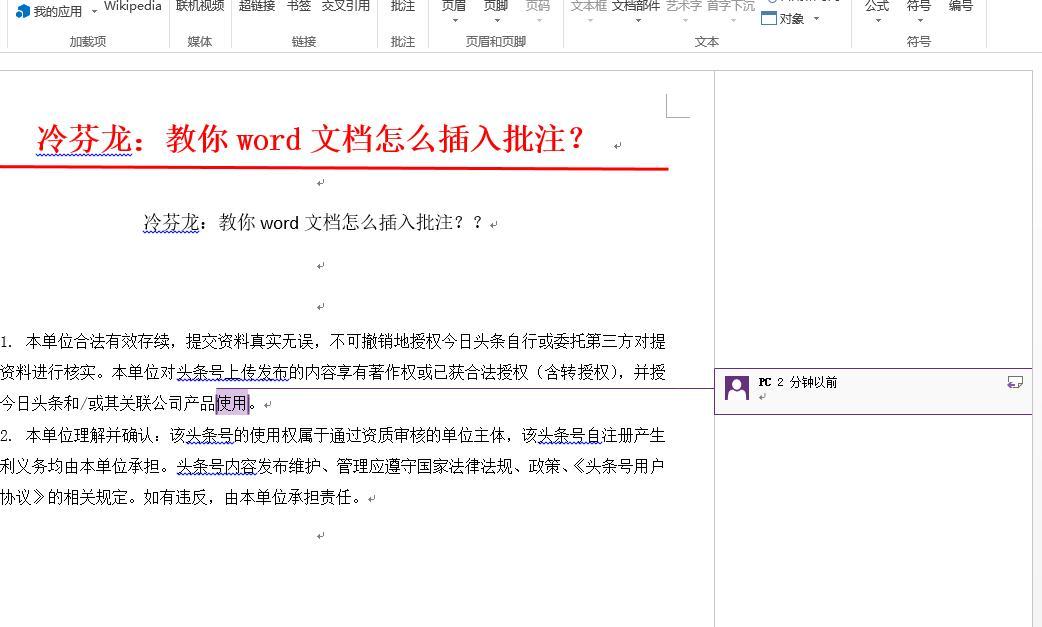Insert a 超链接 hyperlink
Image resolution: width=1042 pixels, height=627 pixels.
click(x=257, y=7)
